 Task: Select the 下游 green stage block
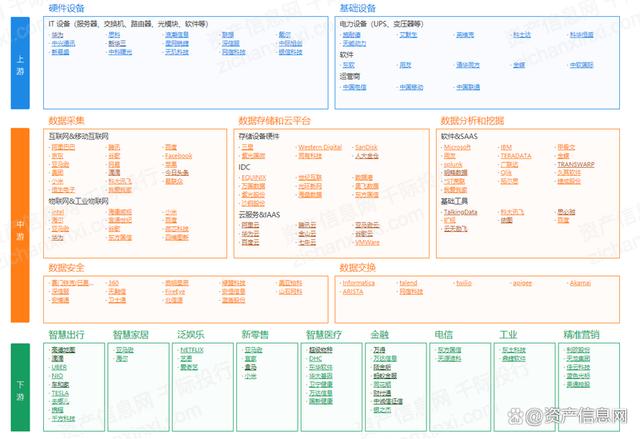20,387
